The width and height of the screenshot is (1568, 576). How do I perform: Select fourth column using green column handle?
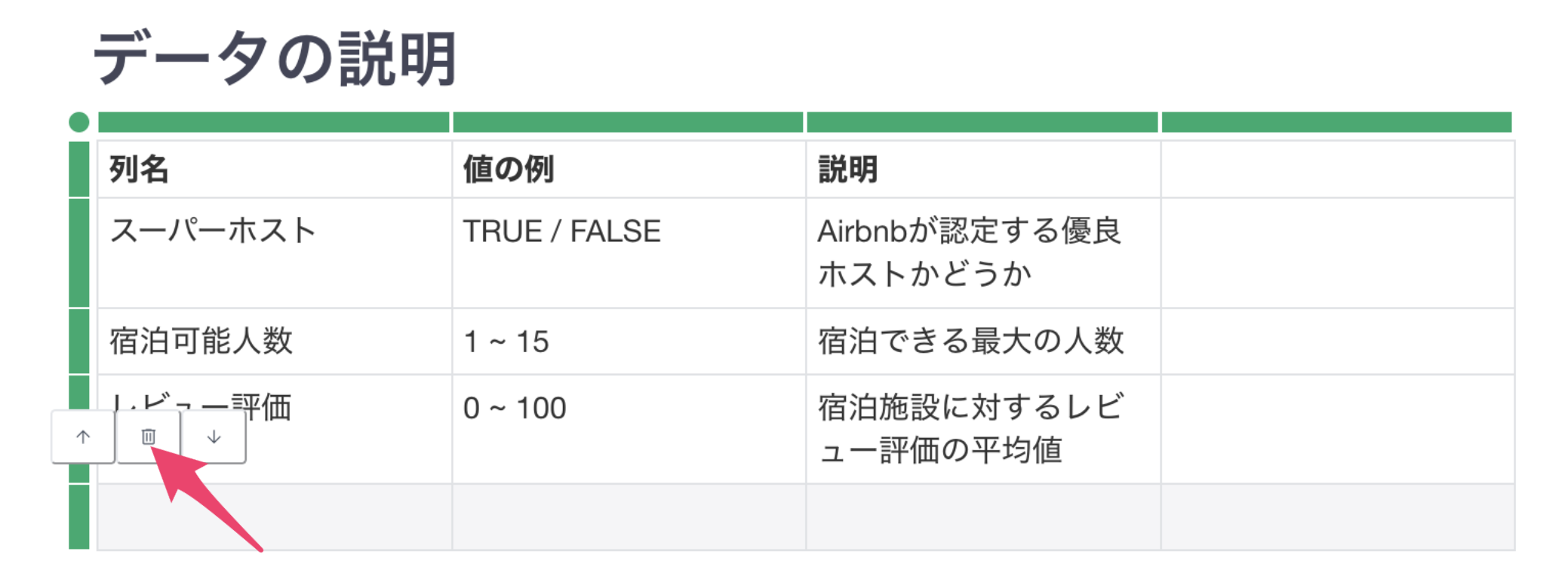(1336, 122)
